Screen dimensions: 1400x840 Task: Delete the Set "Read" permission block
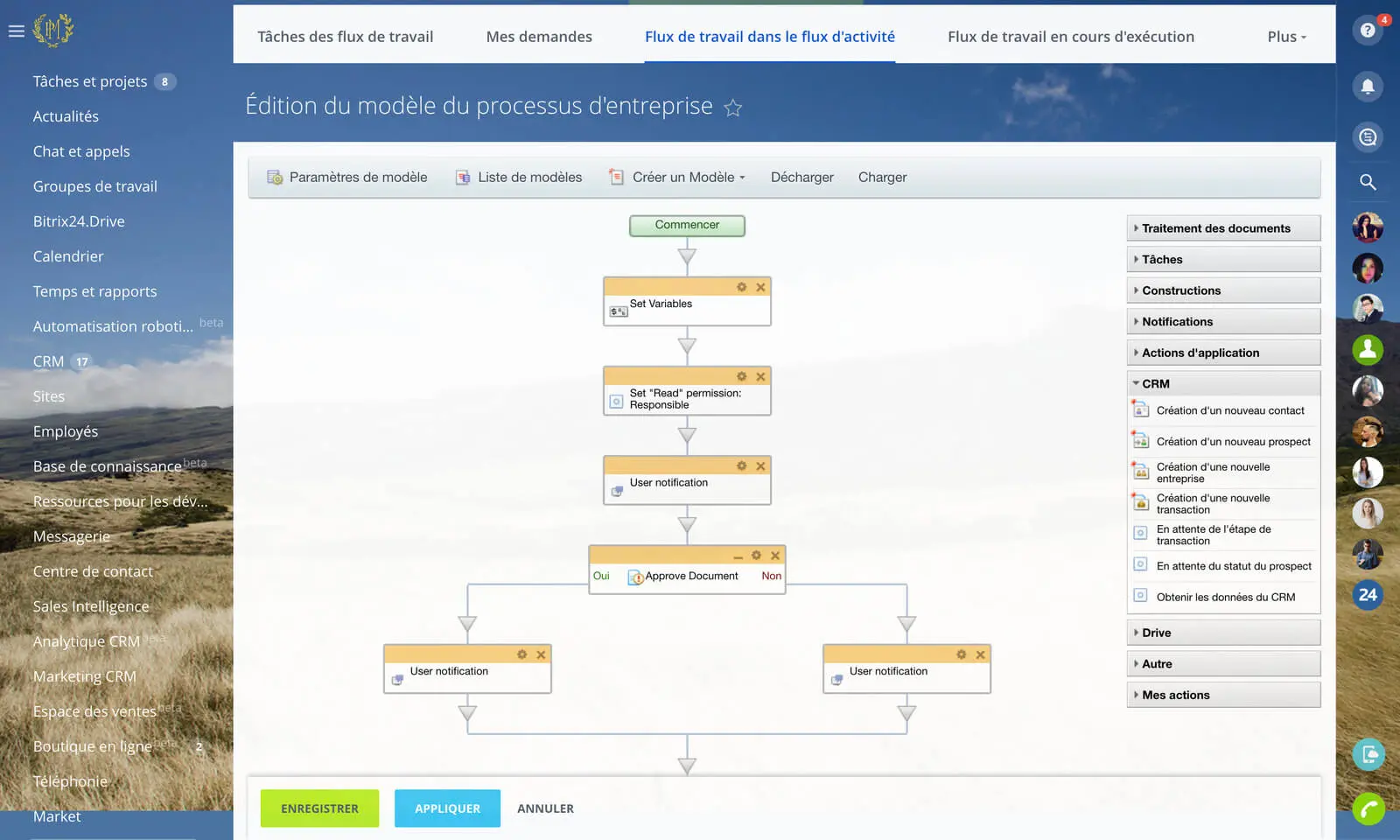[760, 376]
